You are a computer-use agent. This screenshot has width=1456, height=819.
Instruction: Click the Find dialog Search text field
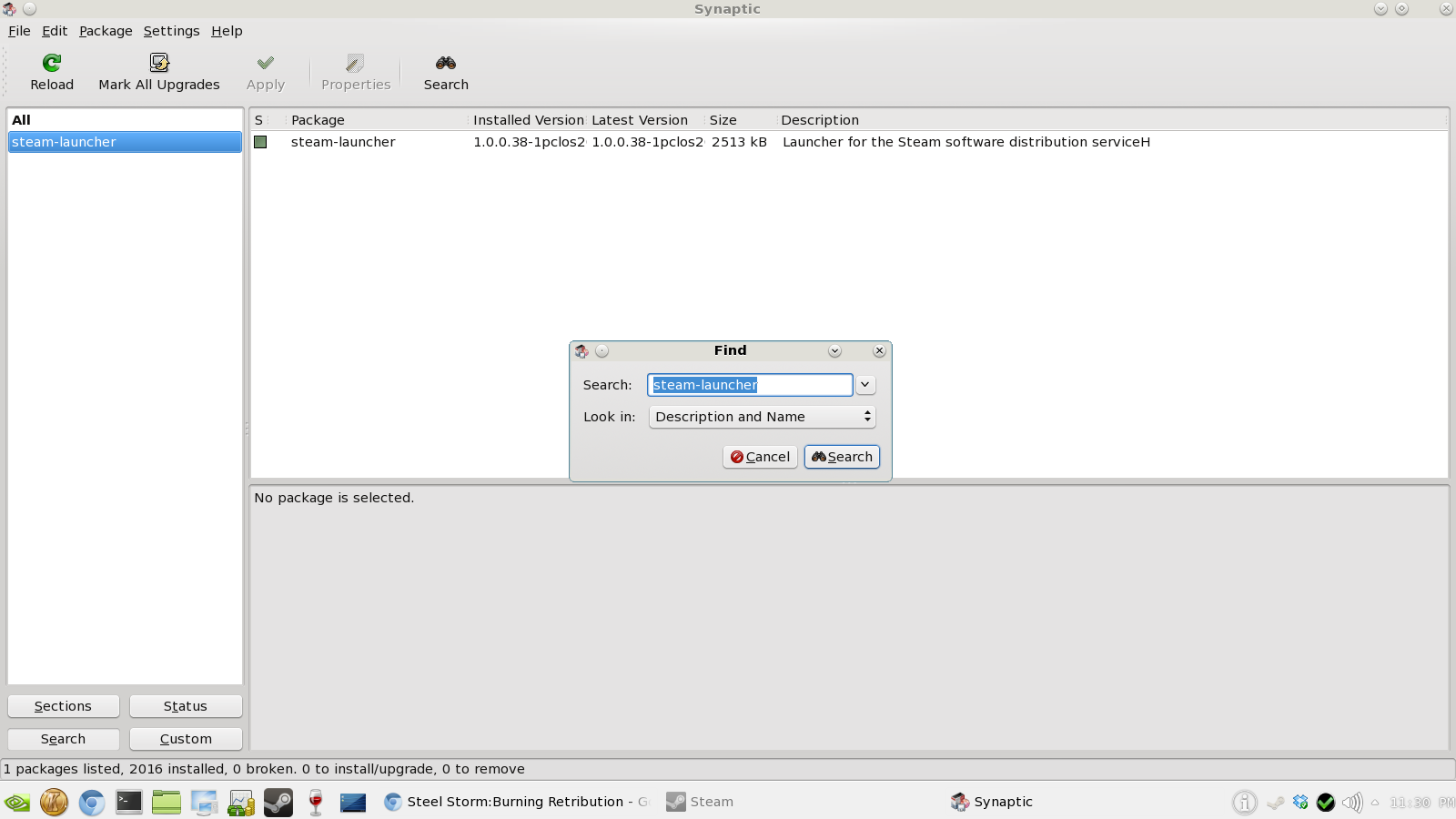pos(750,385)
